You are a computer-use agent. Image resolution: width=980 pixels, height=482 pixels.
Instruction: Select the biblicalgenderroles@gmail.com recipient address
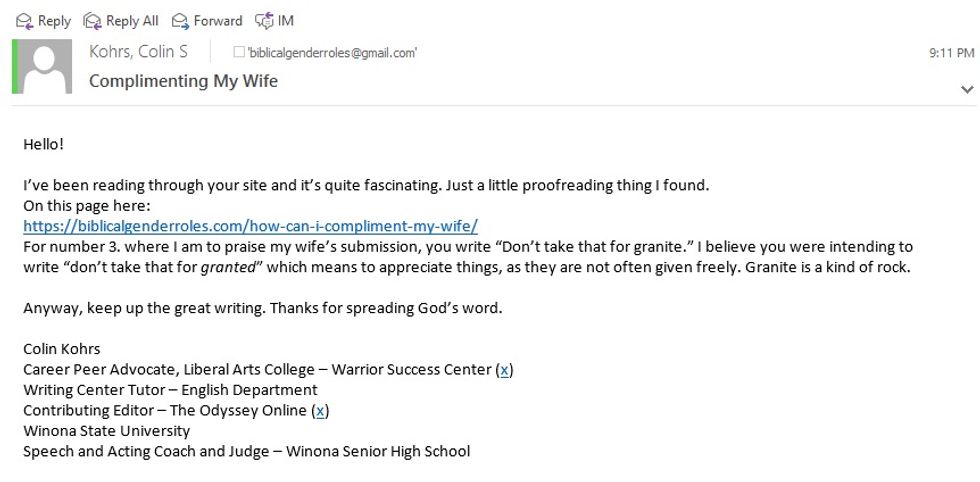coord(330,53)
